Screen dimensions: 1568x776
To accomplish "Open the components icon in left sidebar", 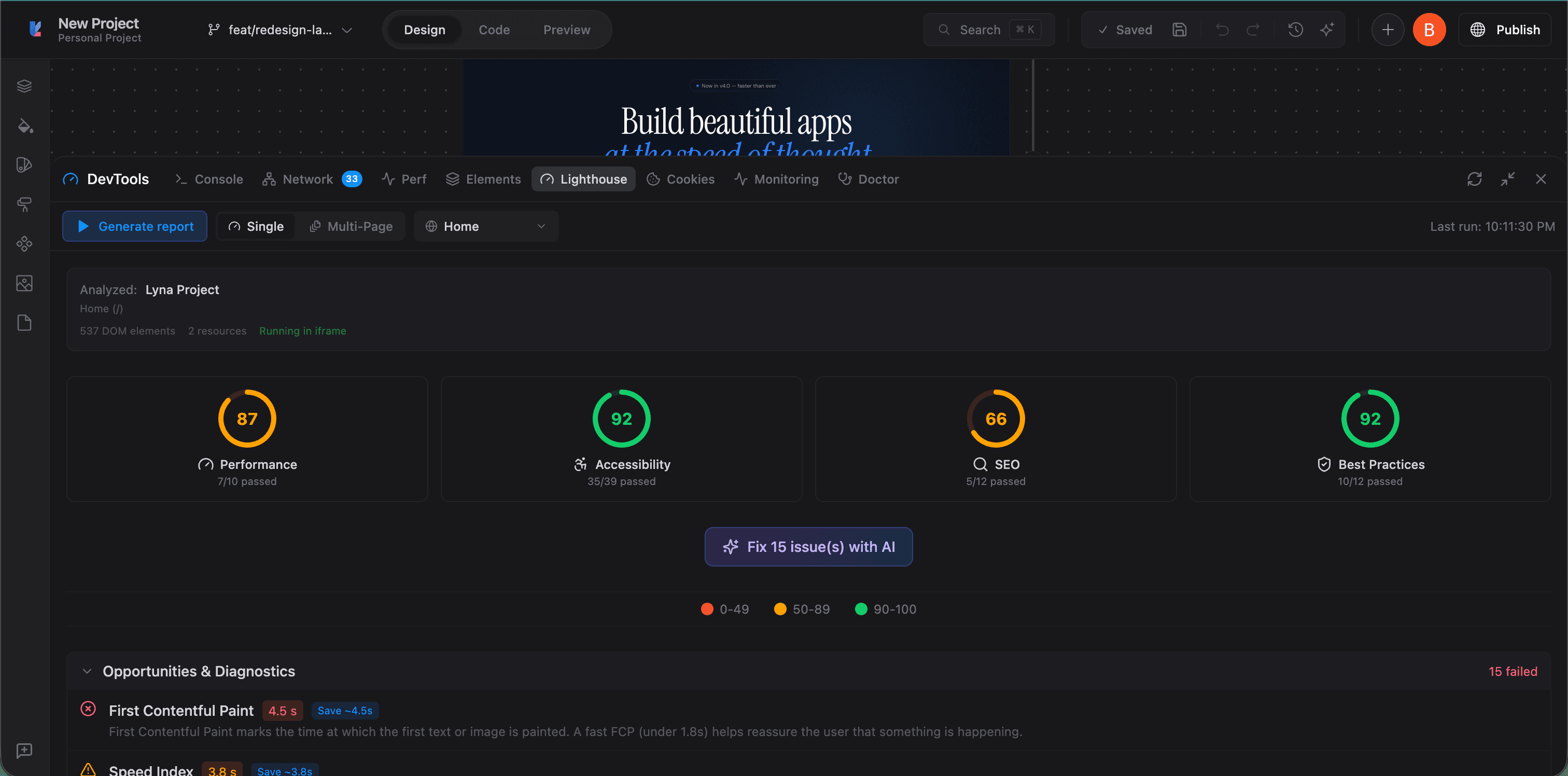I will (x=24, y=244).
